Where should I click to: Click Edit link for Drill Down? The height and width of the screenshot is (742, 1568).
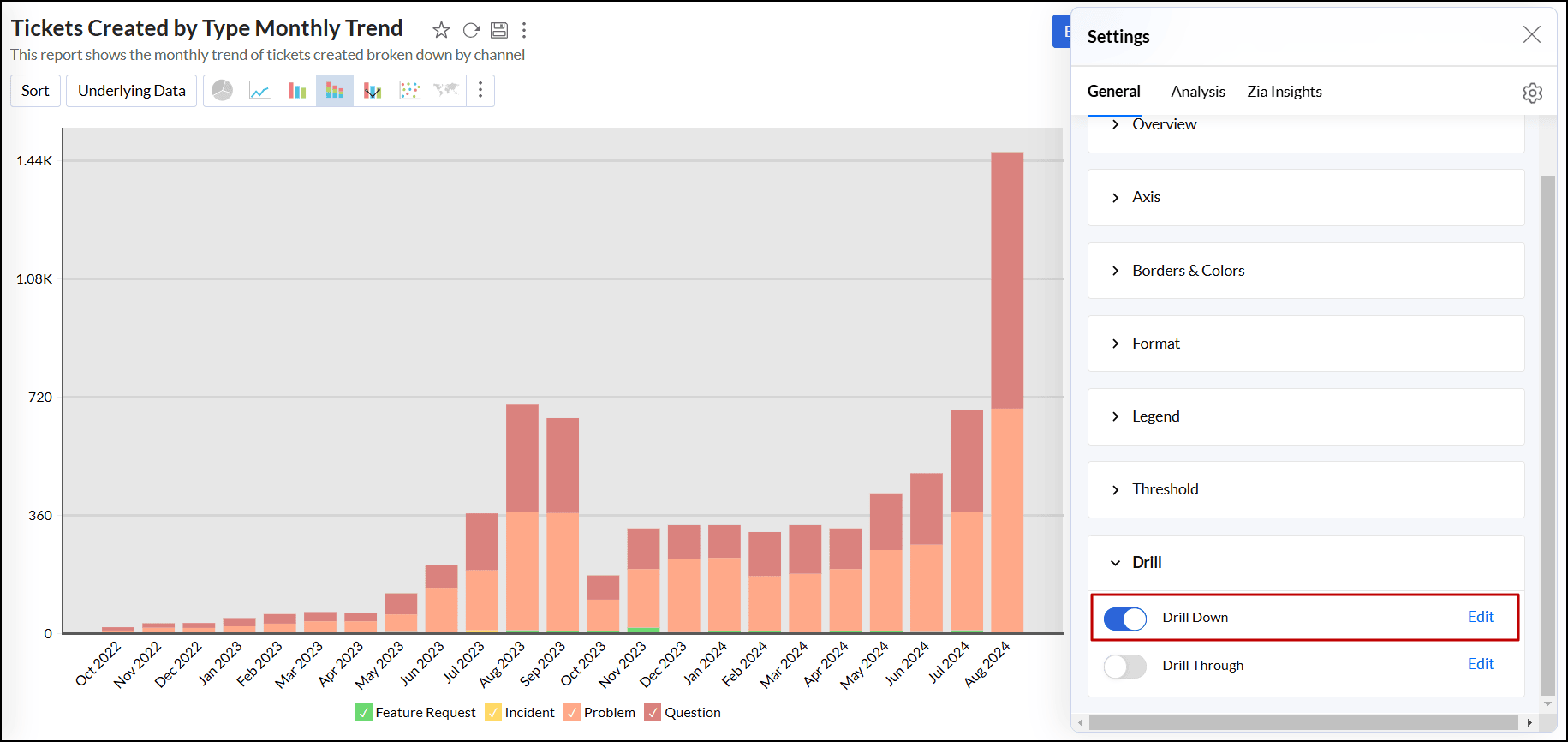(1480, 617)
